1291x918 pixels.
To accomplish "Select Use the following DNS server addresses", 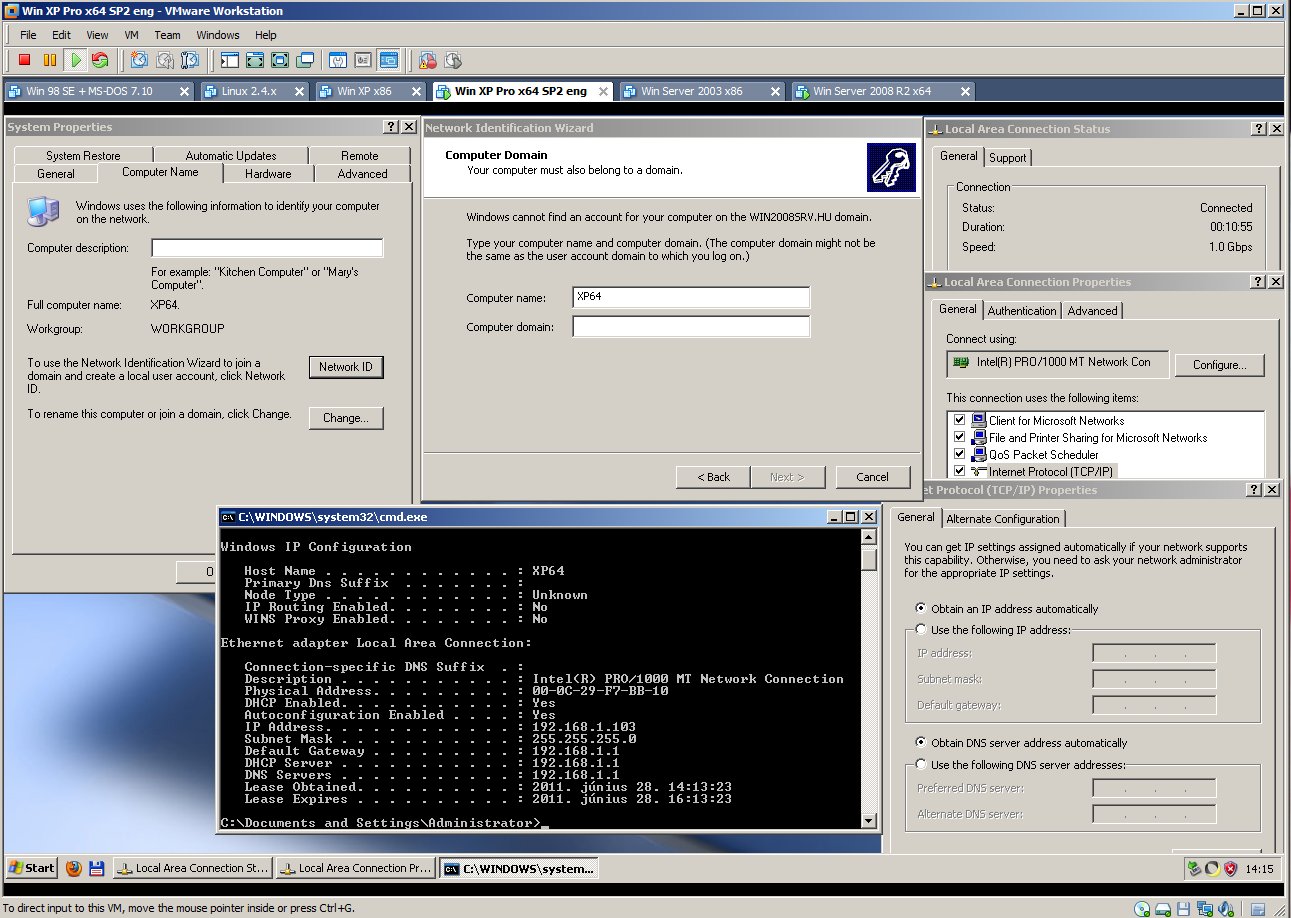I will [921, 765].
